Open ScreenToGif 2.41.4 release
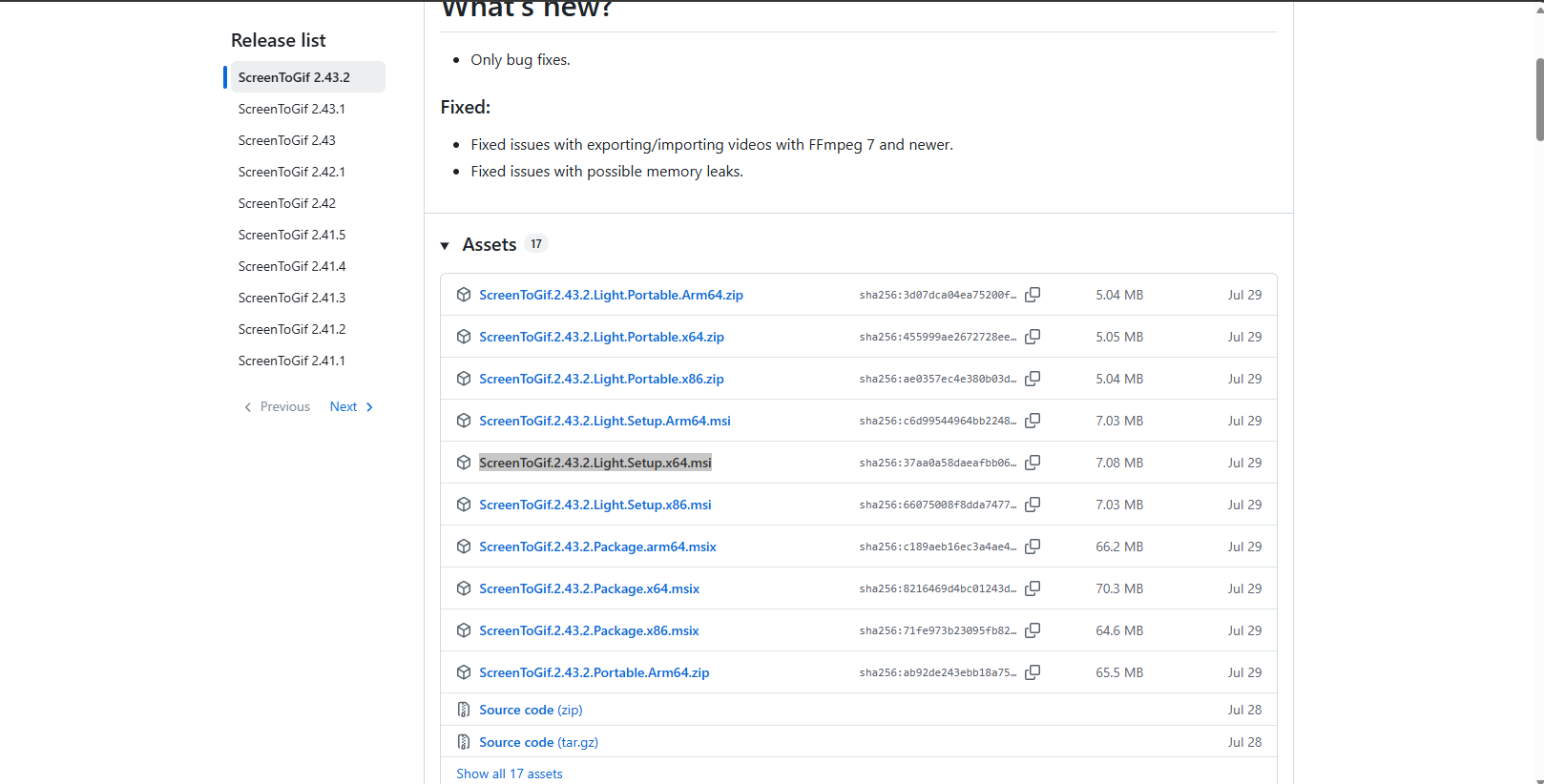This screenshot has height=784, width=1544. point(292,266)
